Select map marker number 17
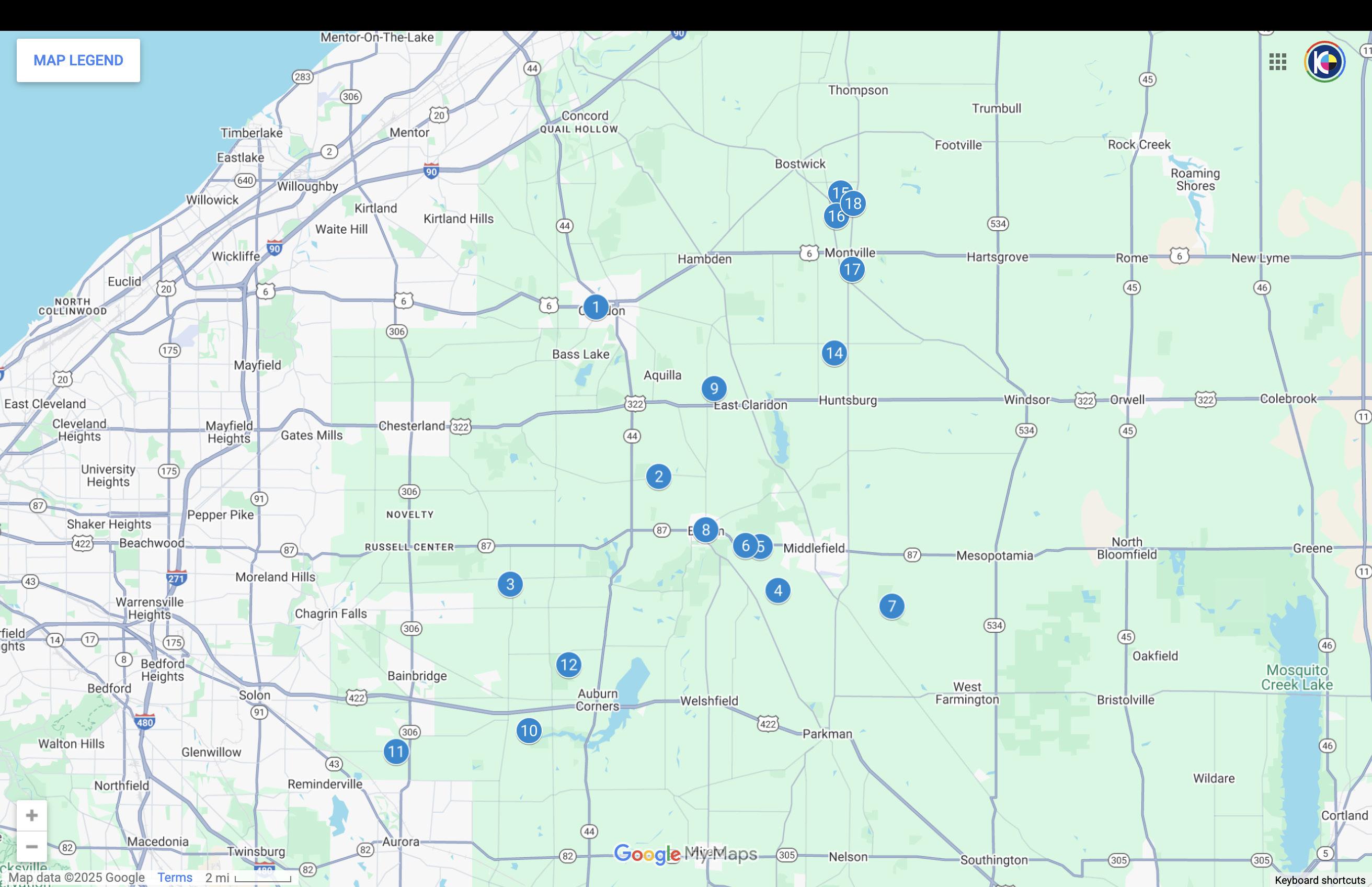The image size is (1372, 887). 852,269
